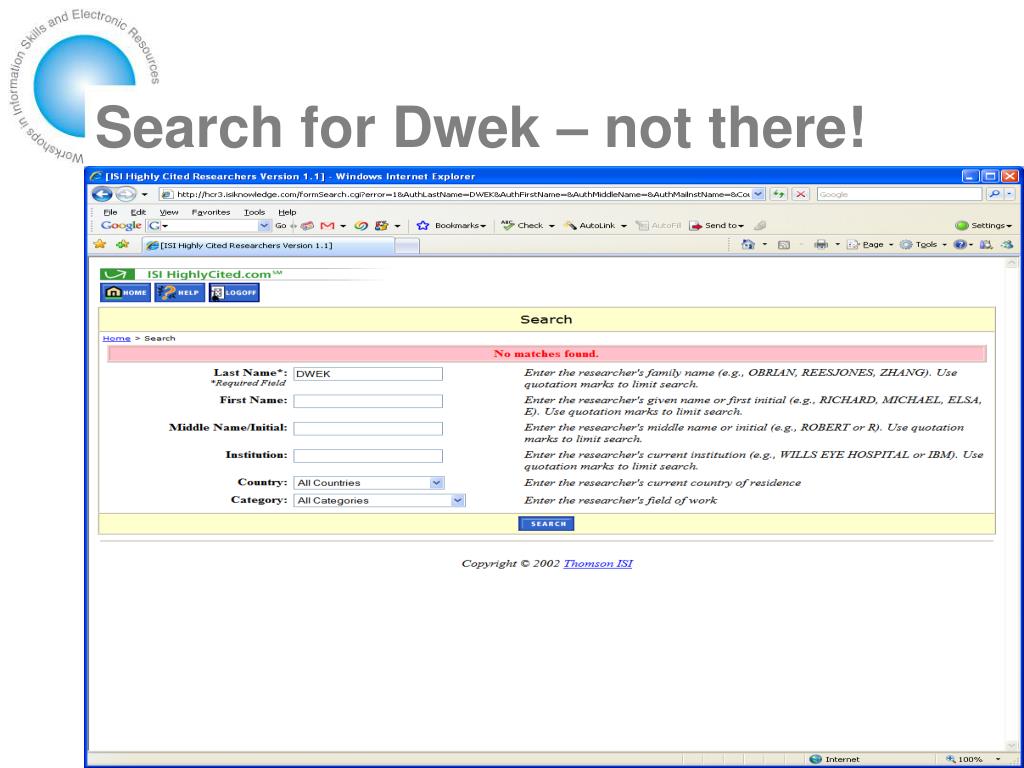Click the Refresh page icon
Viewport: 1024px width, 768px height.
pyautogui.click(x=778, y=194)
